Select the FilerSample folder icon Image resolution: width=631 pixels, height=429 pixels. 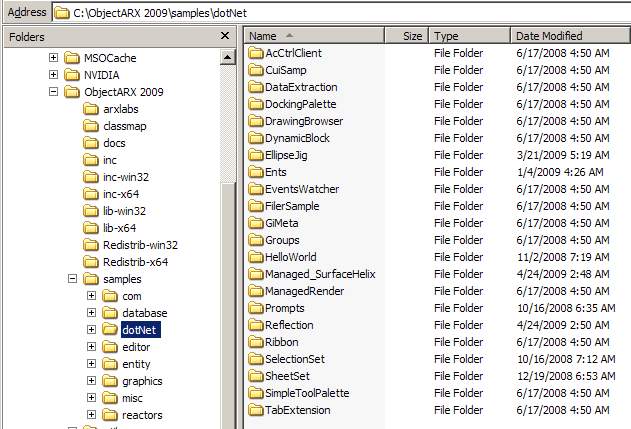point(256,206)
